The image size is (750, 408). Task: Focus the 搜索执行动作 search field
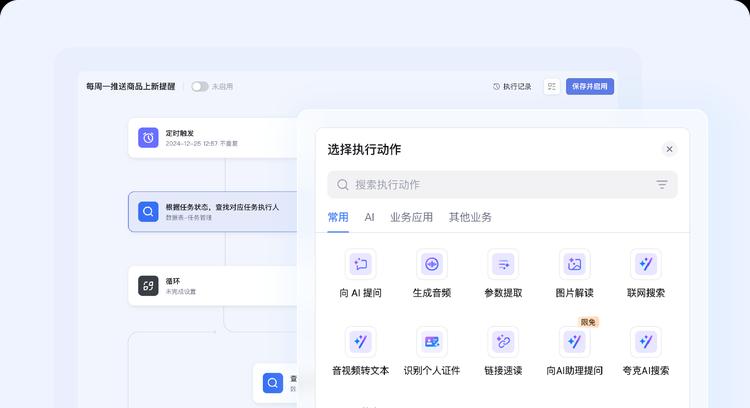tap(502, 185)
